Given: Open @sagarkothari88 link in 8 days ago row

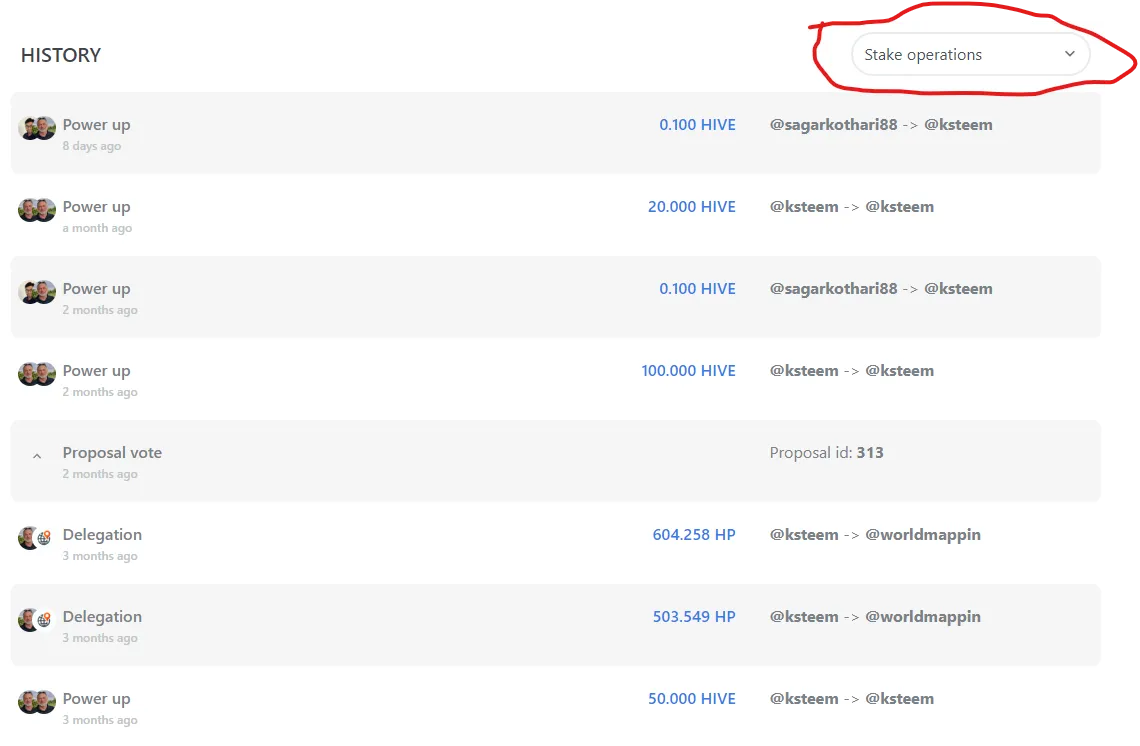Looking at the screenshot, I should (833, 125).
